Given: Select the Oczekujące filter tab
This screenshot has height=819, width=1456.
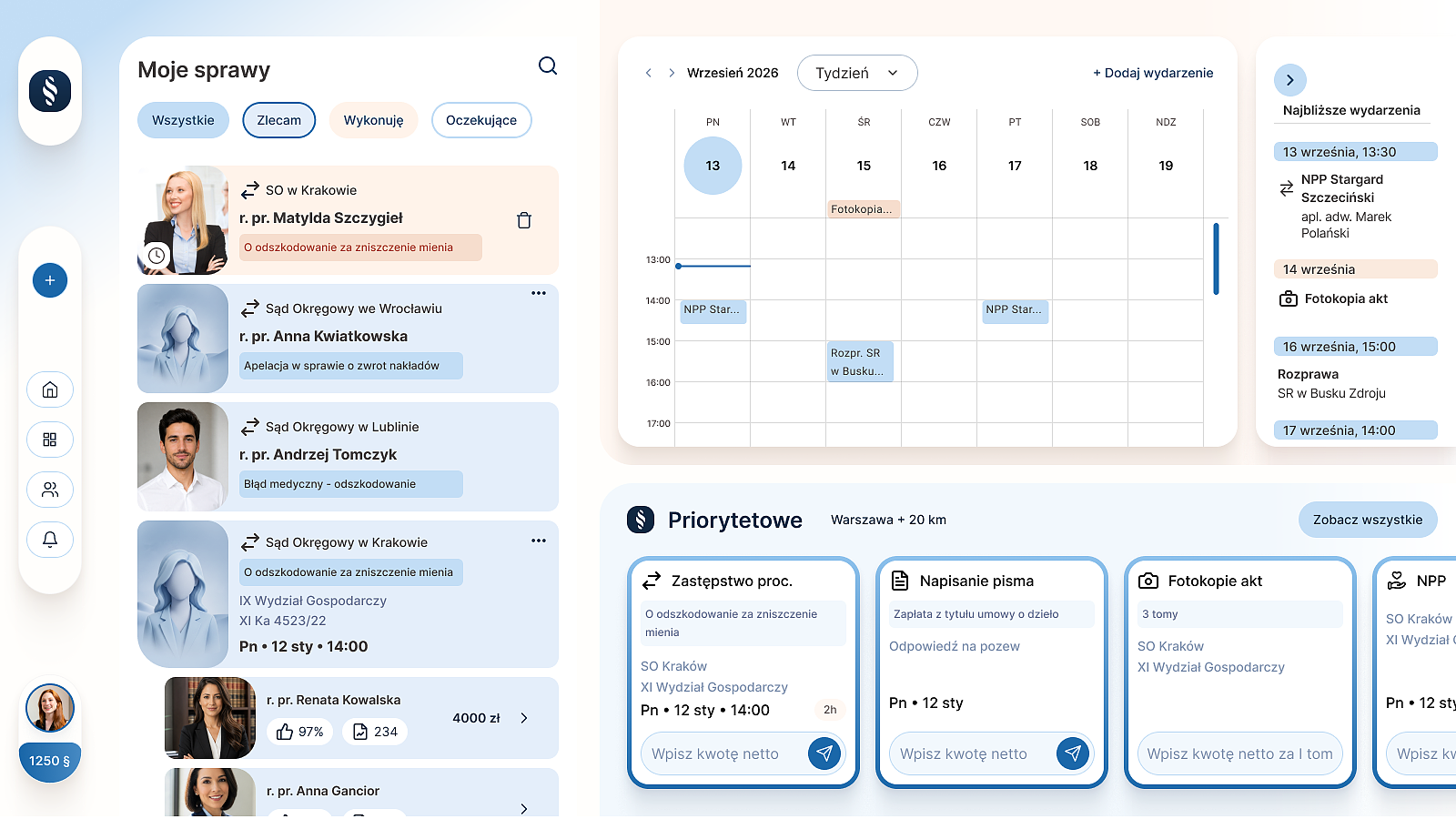Looking at the screenshot, I should coord(481,120).
